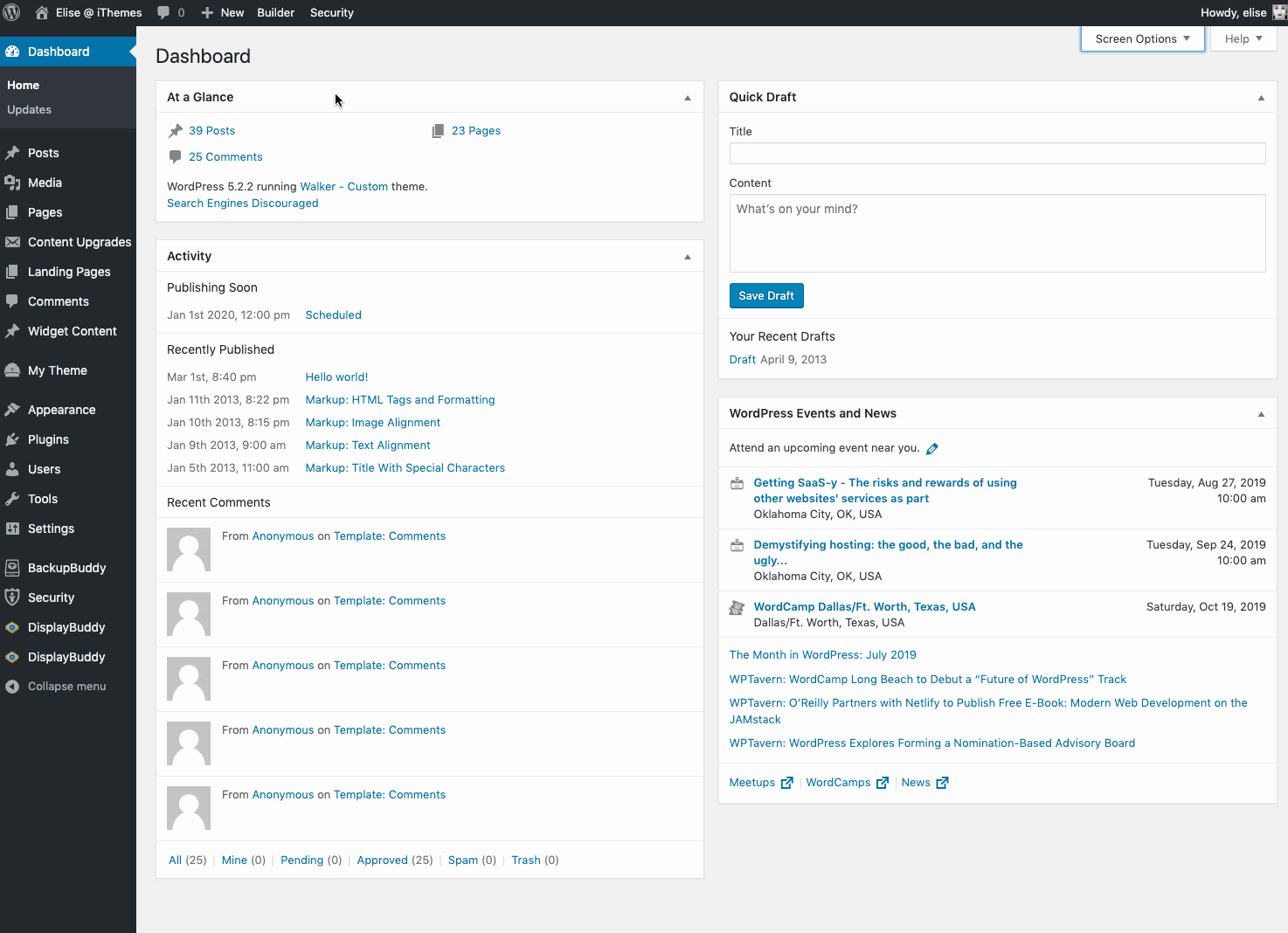Open the Demystifying hosting event link

tap(888, 553)
